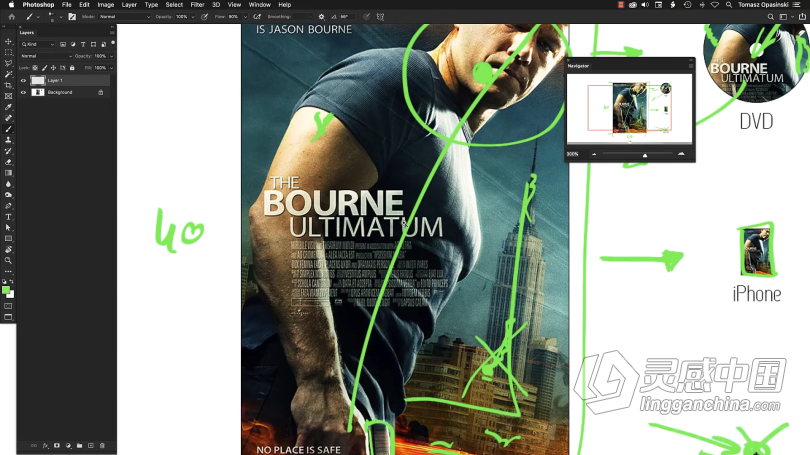This screenshot has height=455, width=810.
Task: Select the History Brush tool
Action: 8,151
